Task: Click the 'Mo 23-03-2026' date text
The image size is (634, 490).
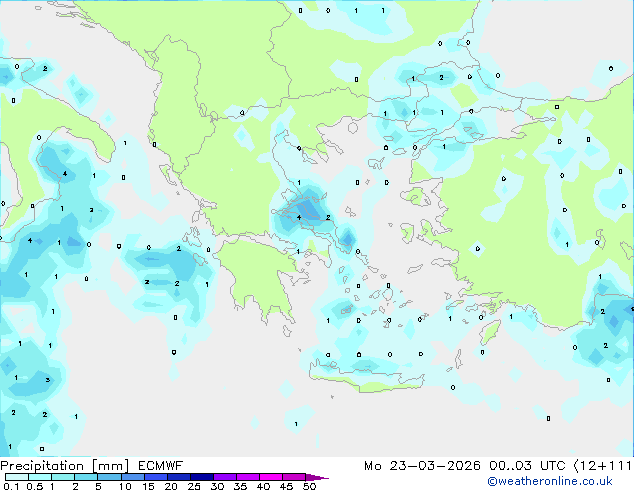Action: [x=422, y=466]
